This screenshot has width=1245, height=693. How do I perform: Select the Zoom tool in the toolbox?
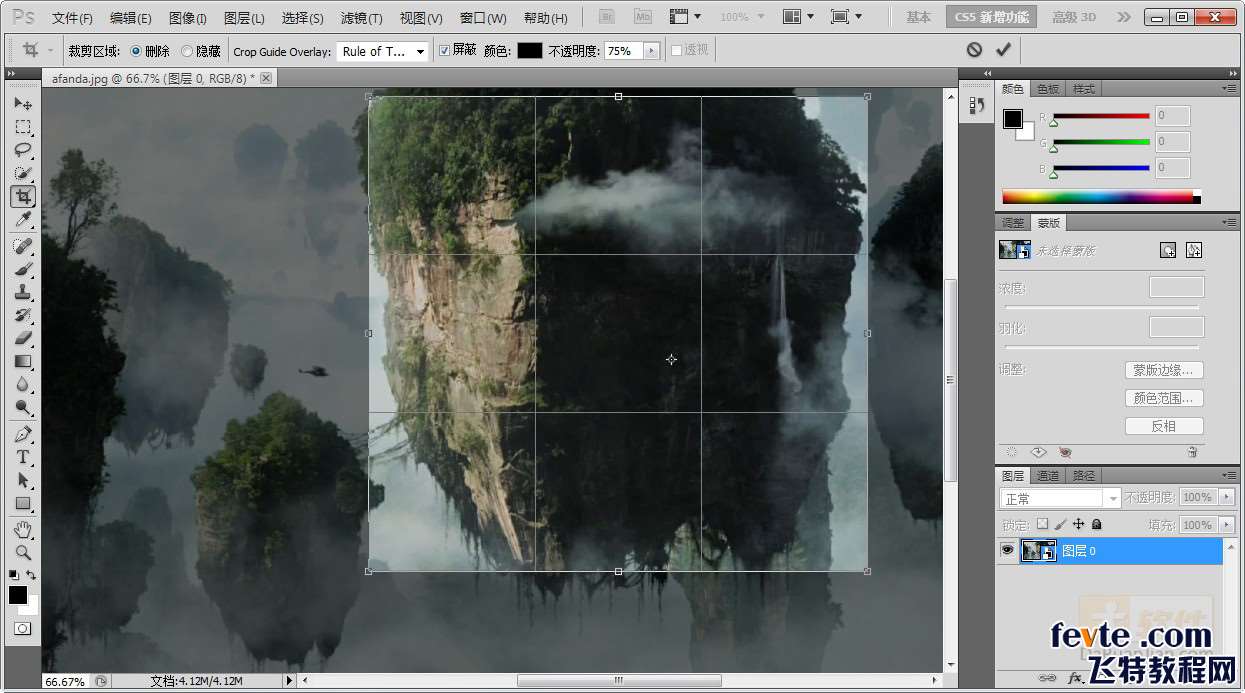[x=23, y=551]
